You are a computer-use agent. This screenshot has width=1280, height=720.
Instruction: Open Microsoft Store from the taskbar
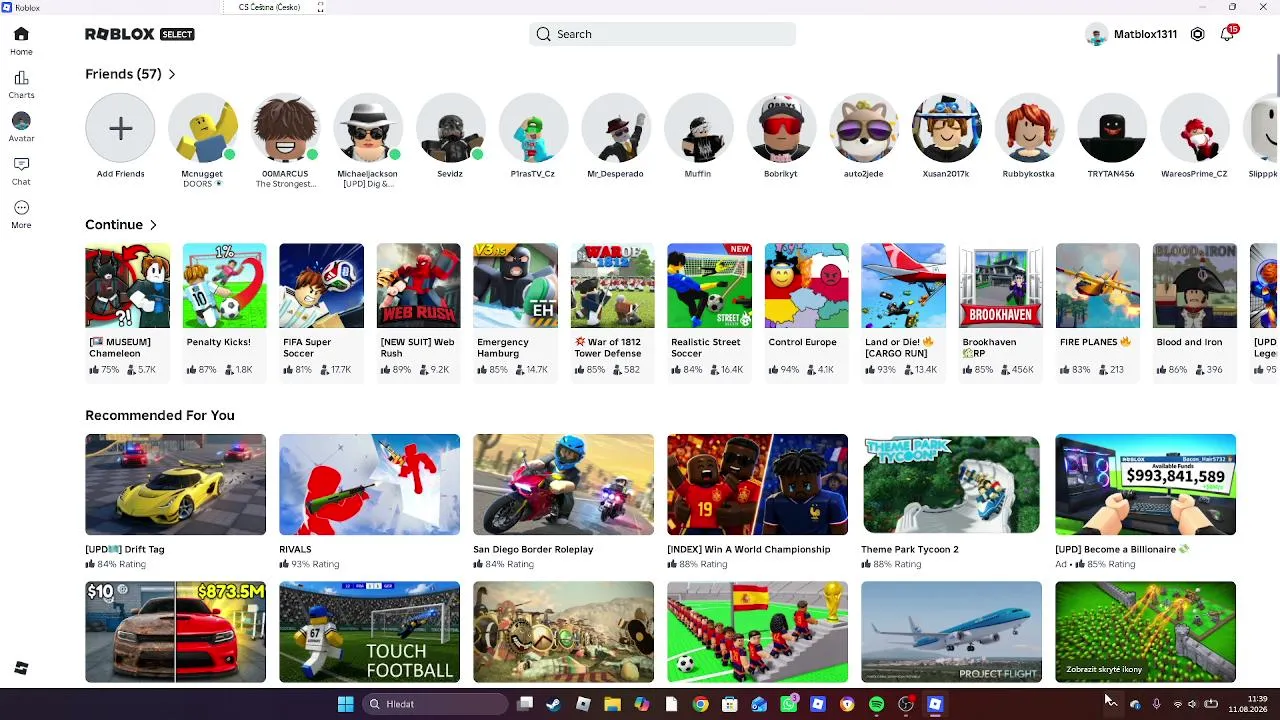click(x=730, y=704)
